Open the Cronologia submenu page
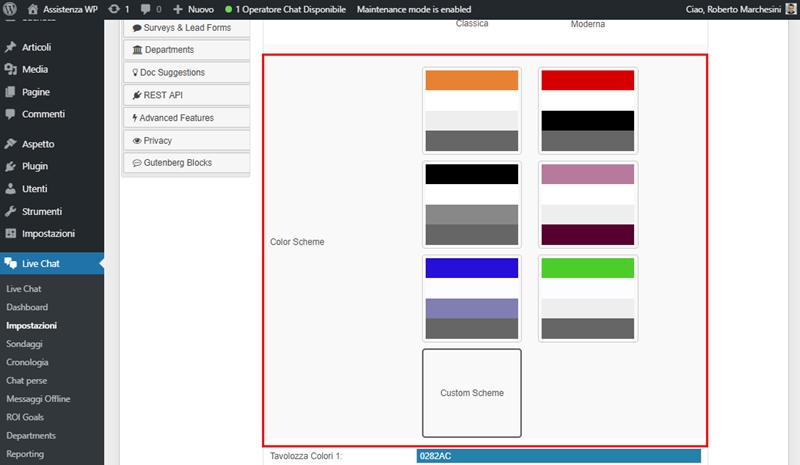800x465 pixels. click(x=28, y=362)
